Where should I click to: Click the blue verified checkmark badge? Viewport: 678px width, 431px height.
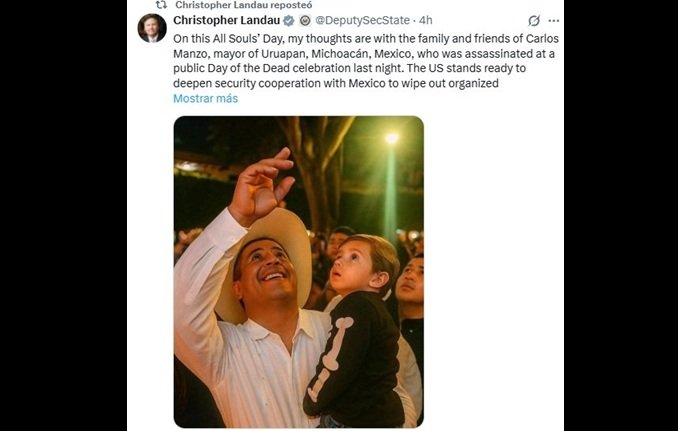click(289, 20)
